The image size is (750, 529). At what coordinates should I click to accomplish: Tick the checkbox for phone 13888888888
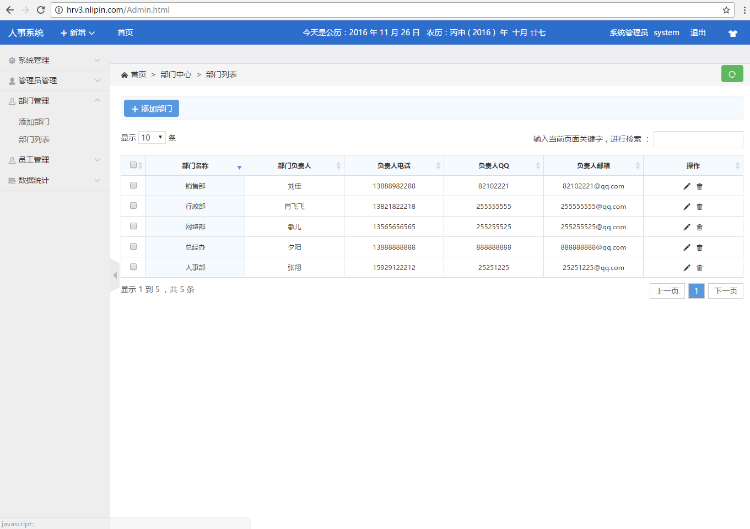point(133,246)
